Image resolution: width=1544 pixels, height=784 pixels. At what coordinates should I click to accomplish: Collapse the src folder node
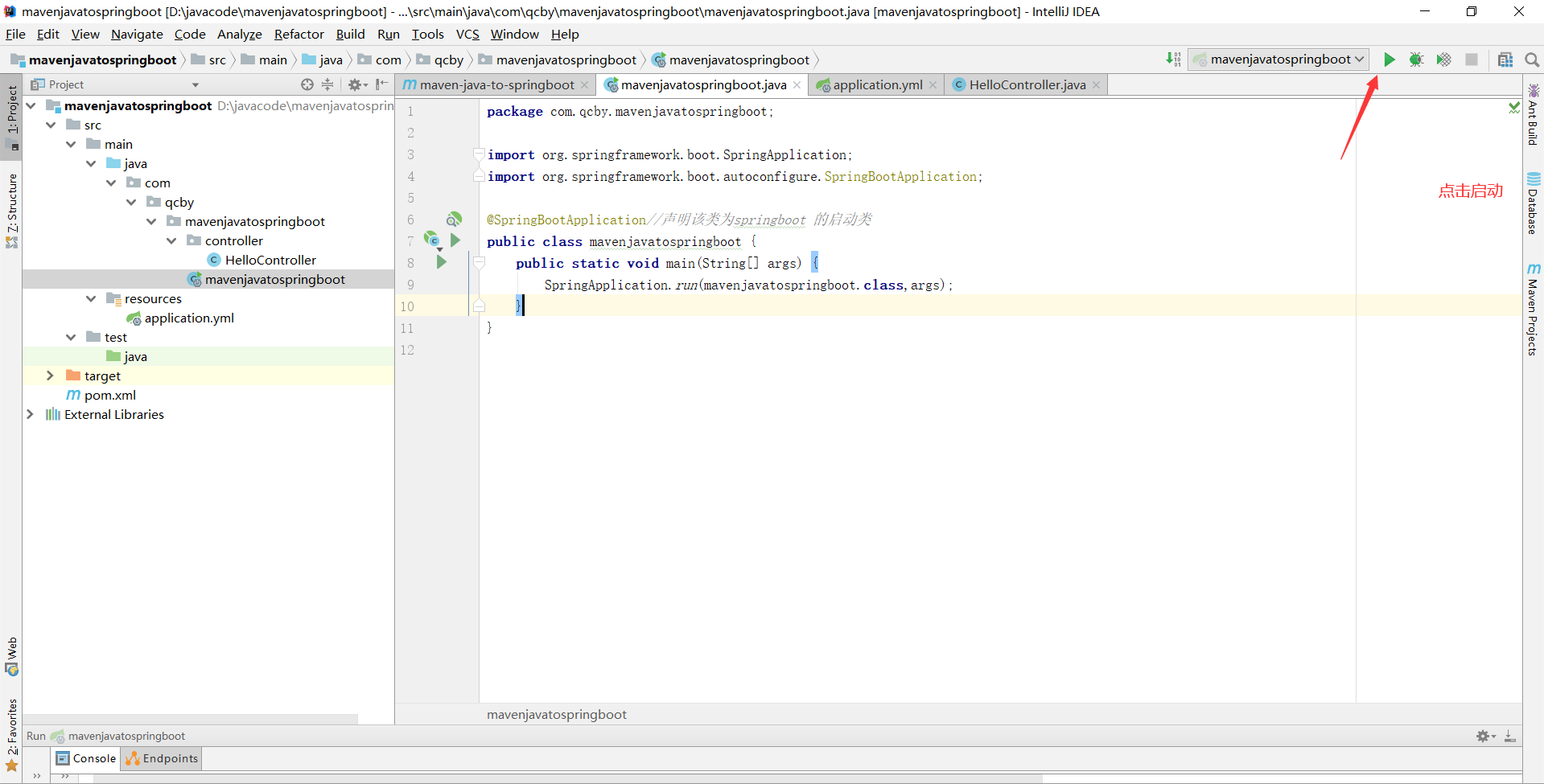pyautogui.click(x=51, y=125)
